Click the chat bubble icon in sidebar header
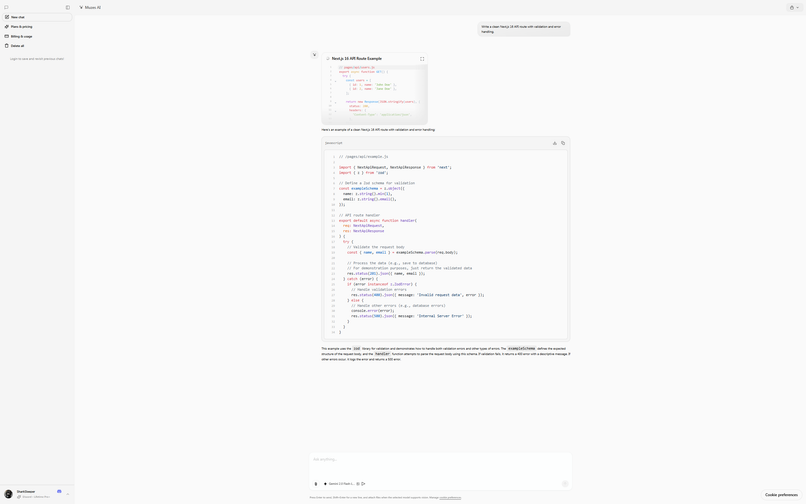This screenshot has width=806, height=504. pos(6,7)
